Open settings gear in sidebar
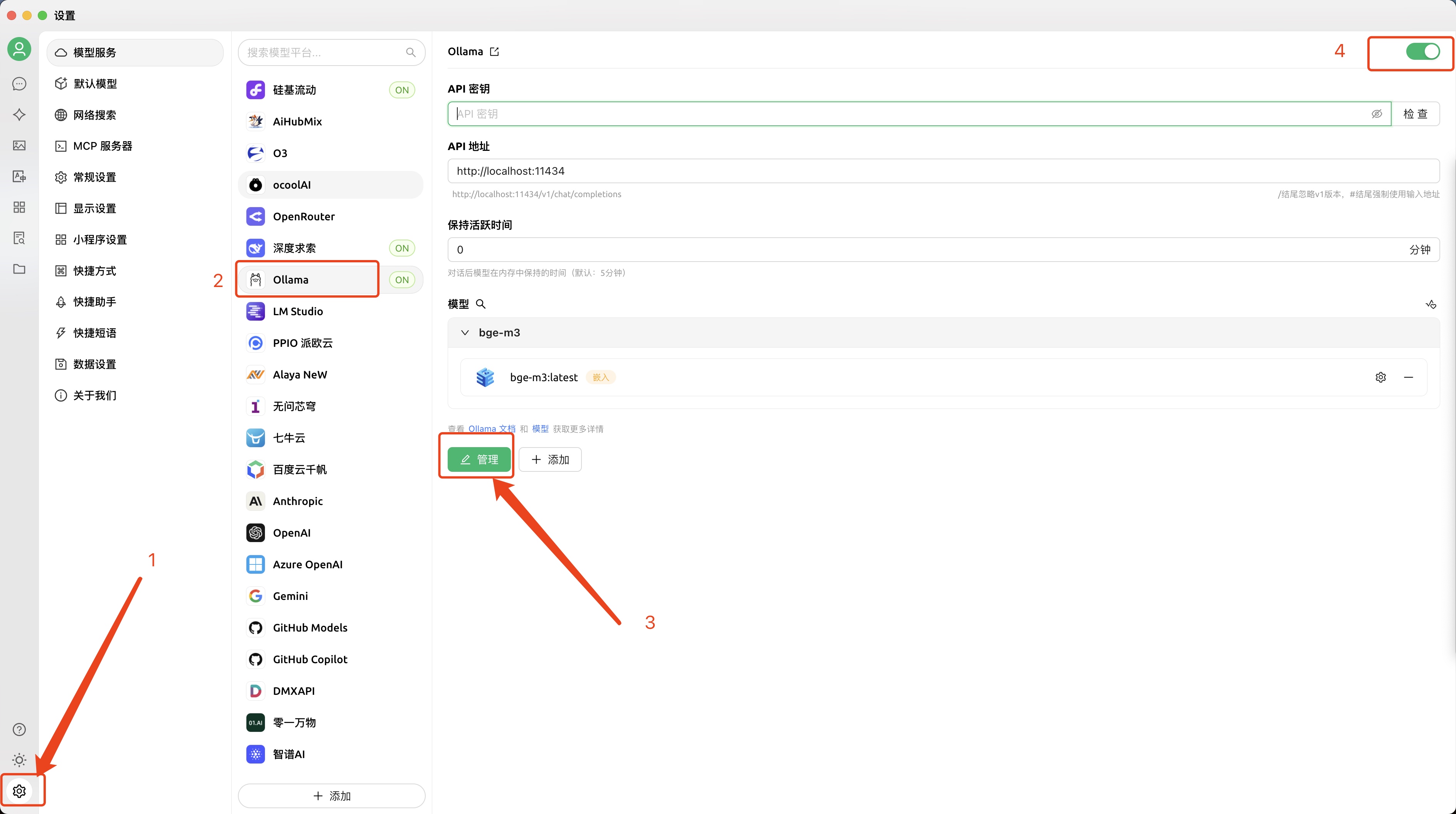This screenshot has width=1456, height=814. pyautogui.click(x=19, y=791)
